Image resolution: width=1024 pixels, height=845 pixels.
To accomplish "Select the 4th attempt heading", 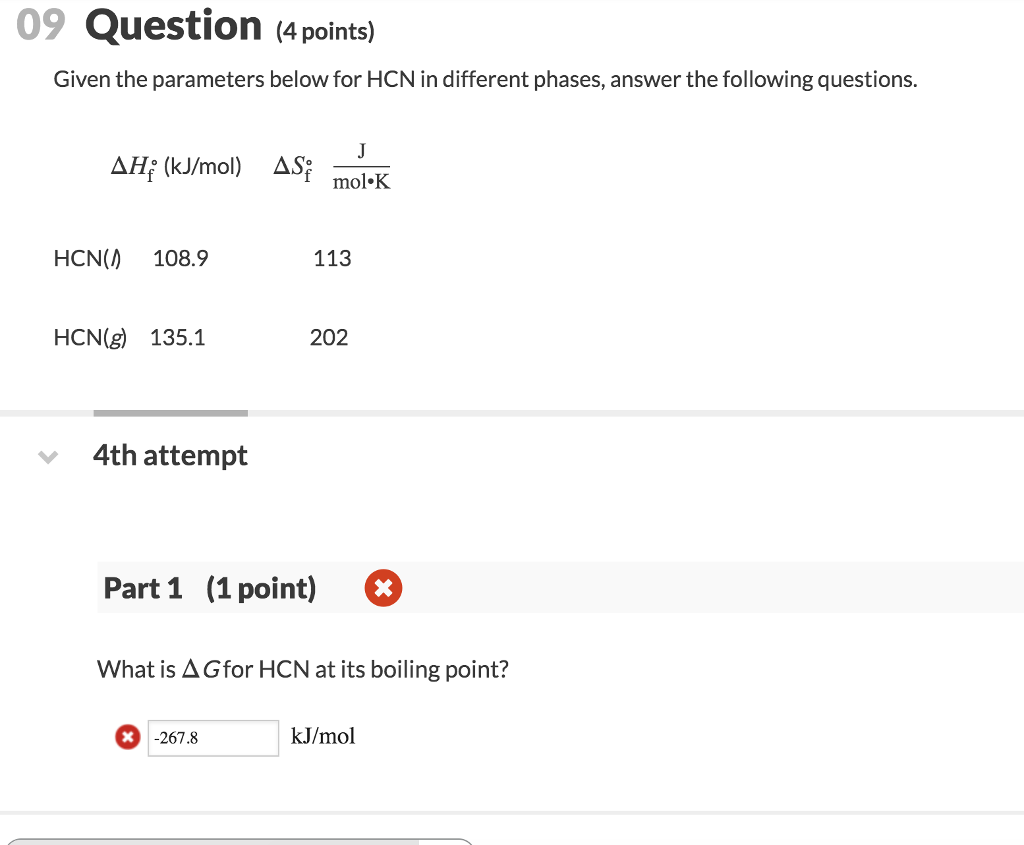I will point(170,455).
